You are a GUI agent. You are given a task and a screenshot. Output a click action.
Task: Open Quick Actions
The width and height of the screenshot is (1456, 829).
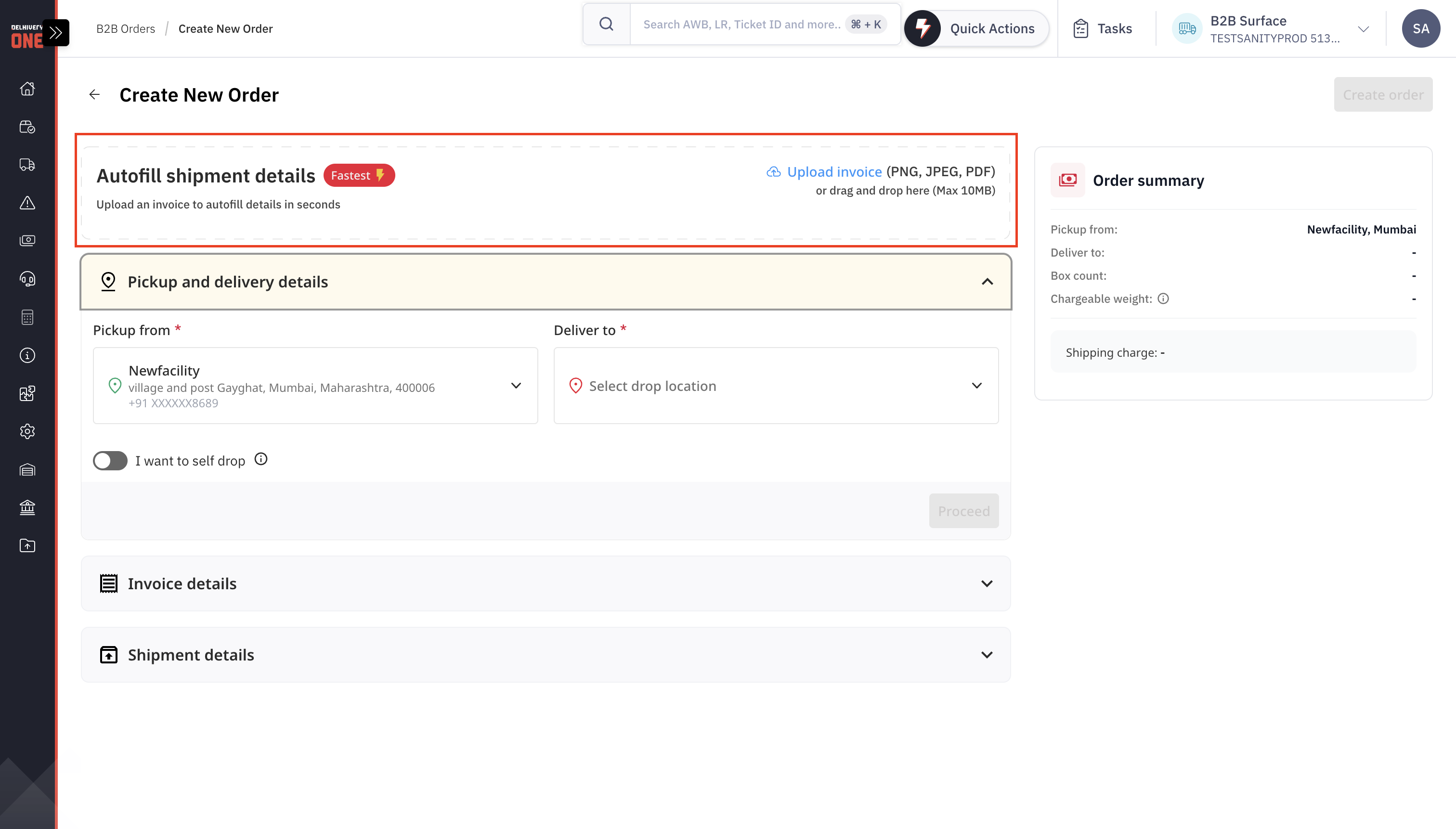977,28
